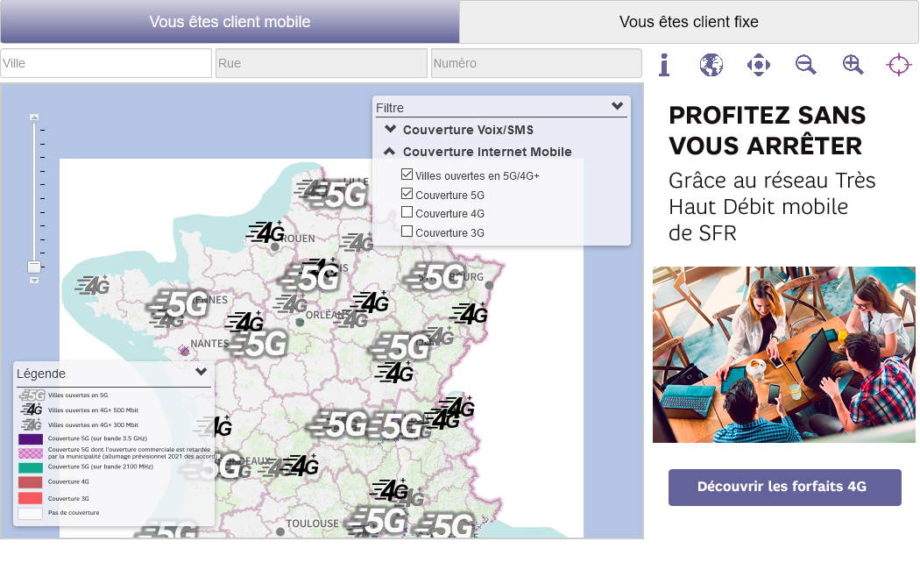Focus the Rue input field
This screenshot has height=570, width=920.
coord(322,63)
